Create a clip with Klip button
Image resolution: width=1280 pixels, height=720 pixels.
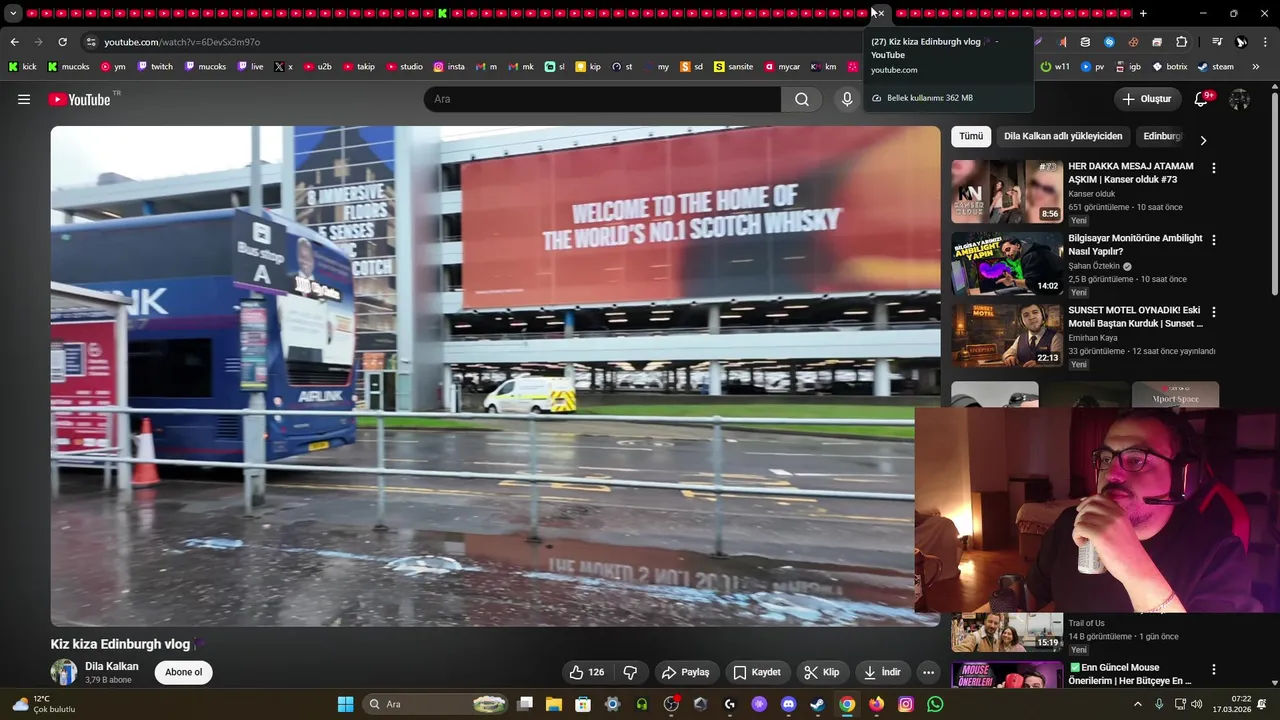tap(822, 672)
